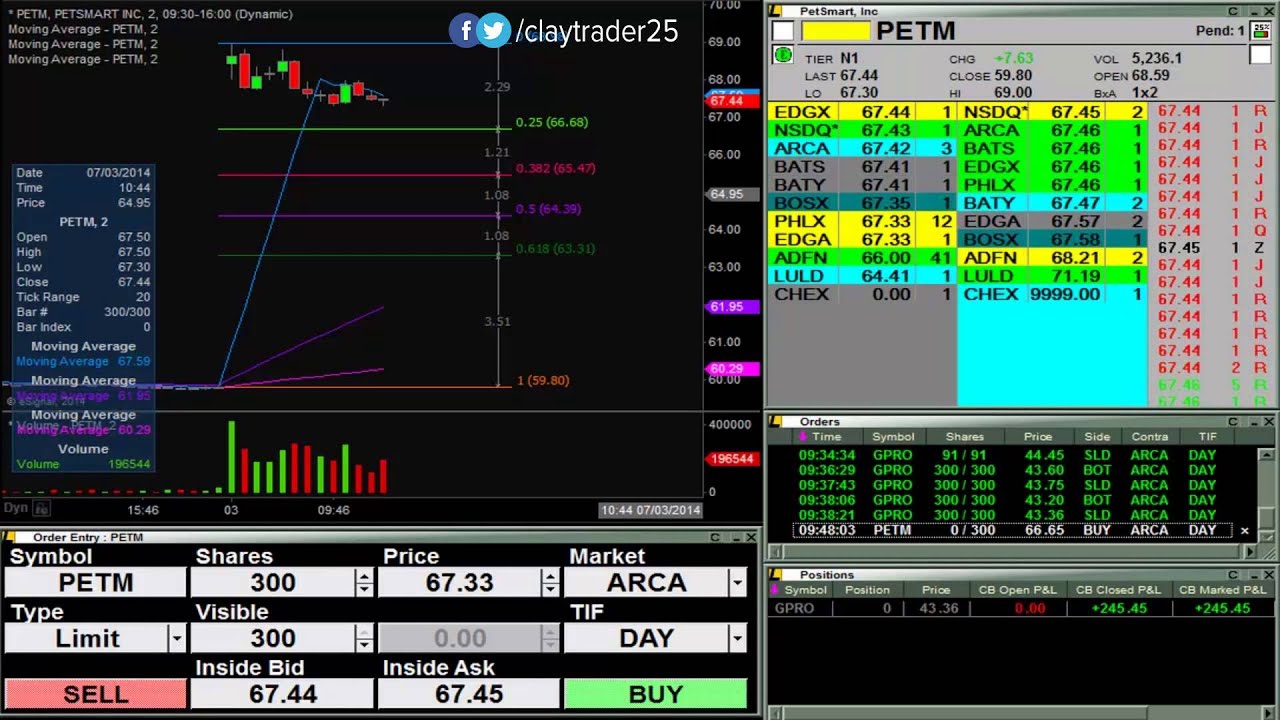Click the Orders horizontal scroll-left arrow
Image resolution: width=1280 pixels, height=720 pixels.
tap(776, 552)
